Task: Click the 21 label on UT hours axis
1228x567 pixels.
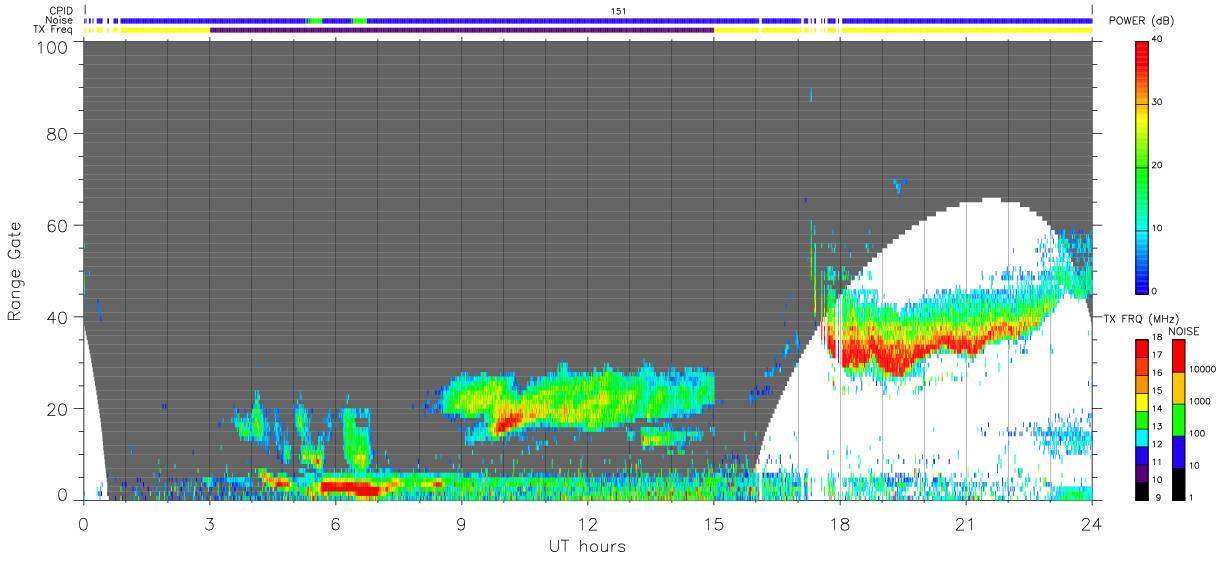Action: point(966,524)
